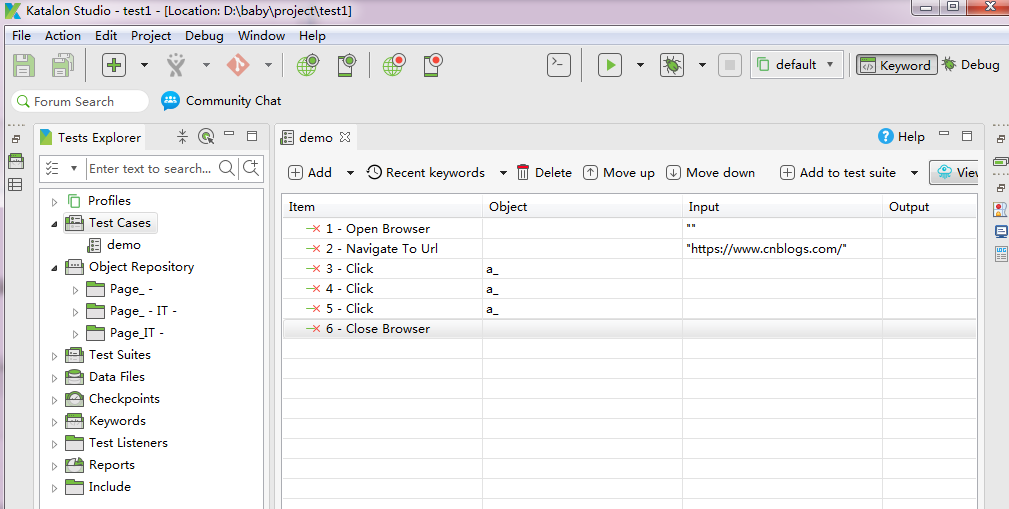Open the default profile dropdown
The height and width of the screenshot is (509, 1009).
coord(797,64)
